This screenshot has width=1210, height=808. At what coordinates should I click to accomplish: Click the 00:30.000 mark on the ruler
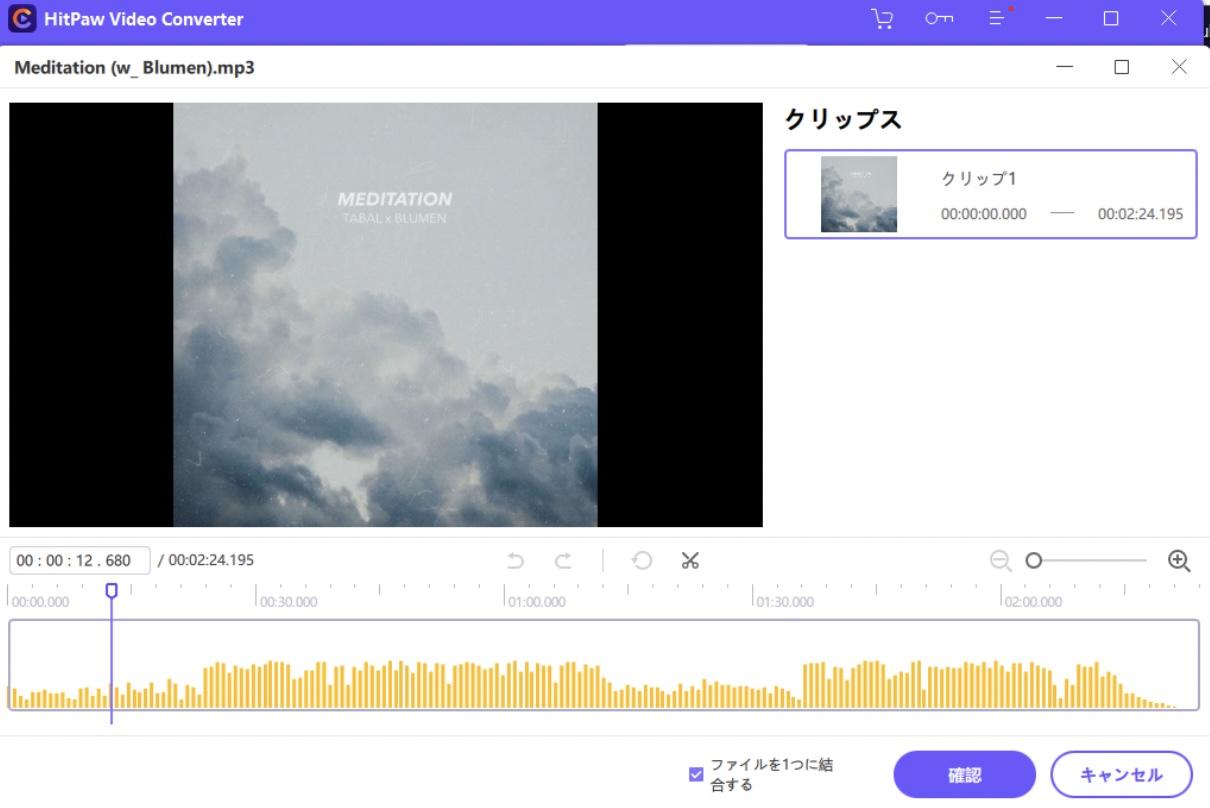click(x=288, y=602)
